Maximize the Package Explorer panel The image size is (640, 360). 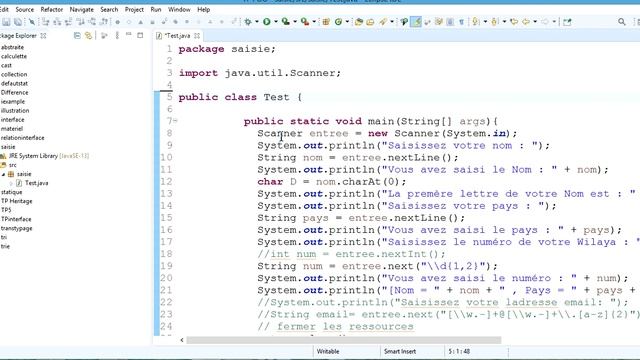pos(140,36)
